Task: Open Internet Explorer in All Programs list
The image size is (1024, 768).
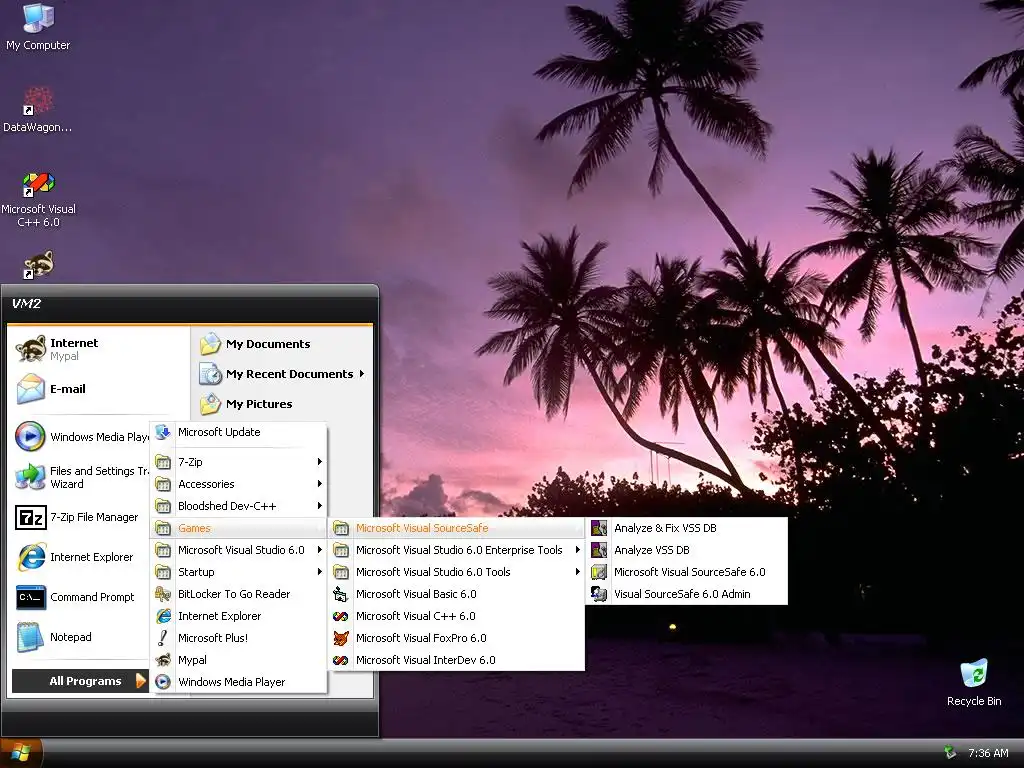Action: coord(238,616)
